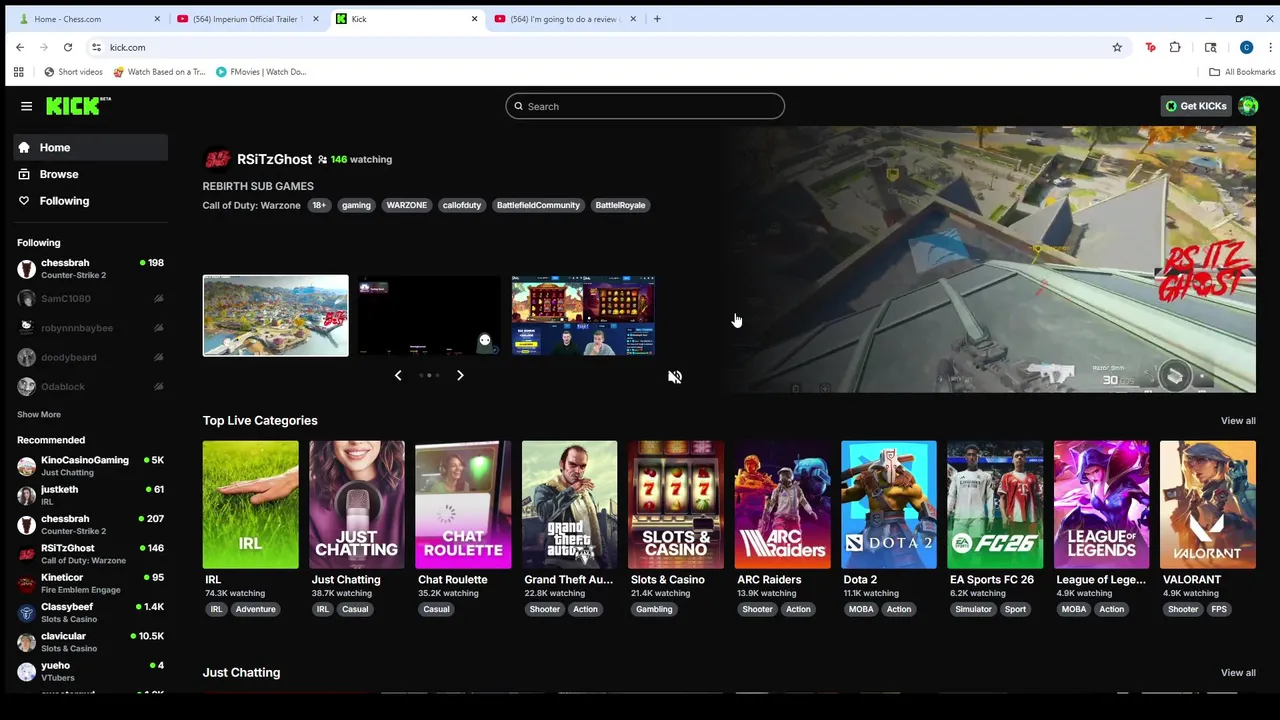The width and height of the screenshot is (1280, 720).
Task: Go to next featured stream
Action: tap(460, 375)
